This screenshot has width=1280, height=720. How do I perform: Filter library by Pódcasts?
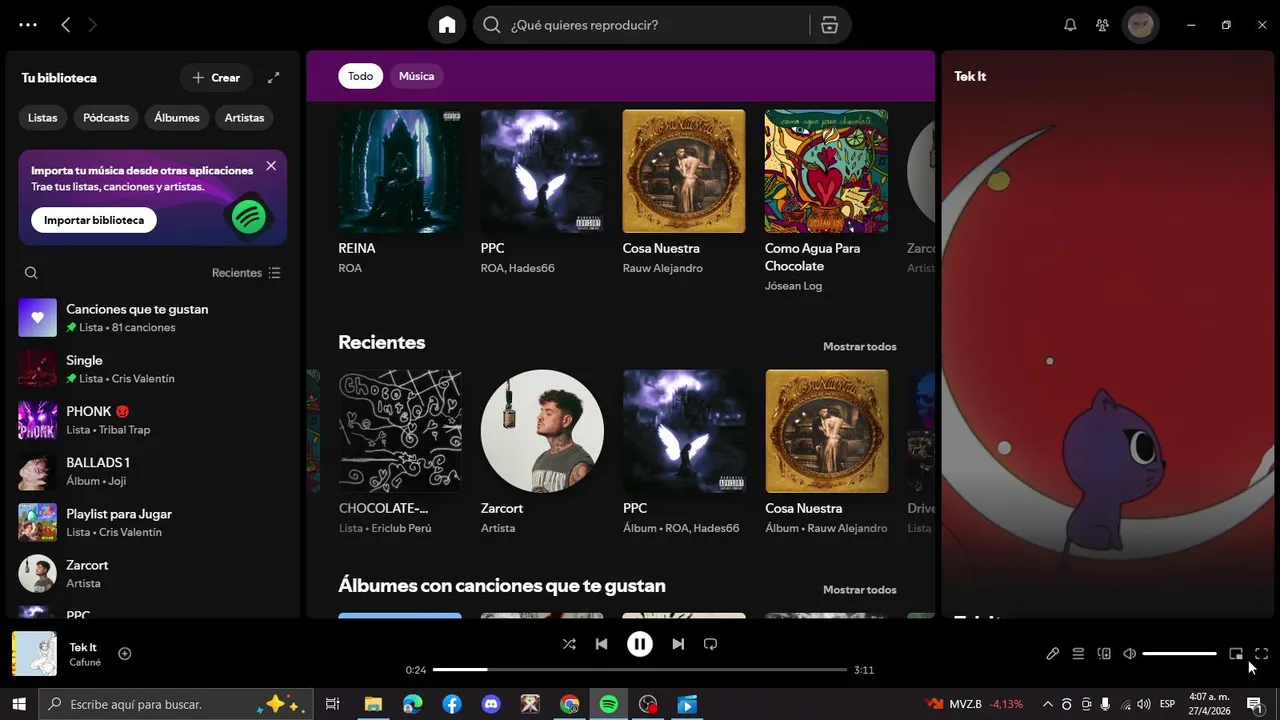click(106, 118)
